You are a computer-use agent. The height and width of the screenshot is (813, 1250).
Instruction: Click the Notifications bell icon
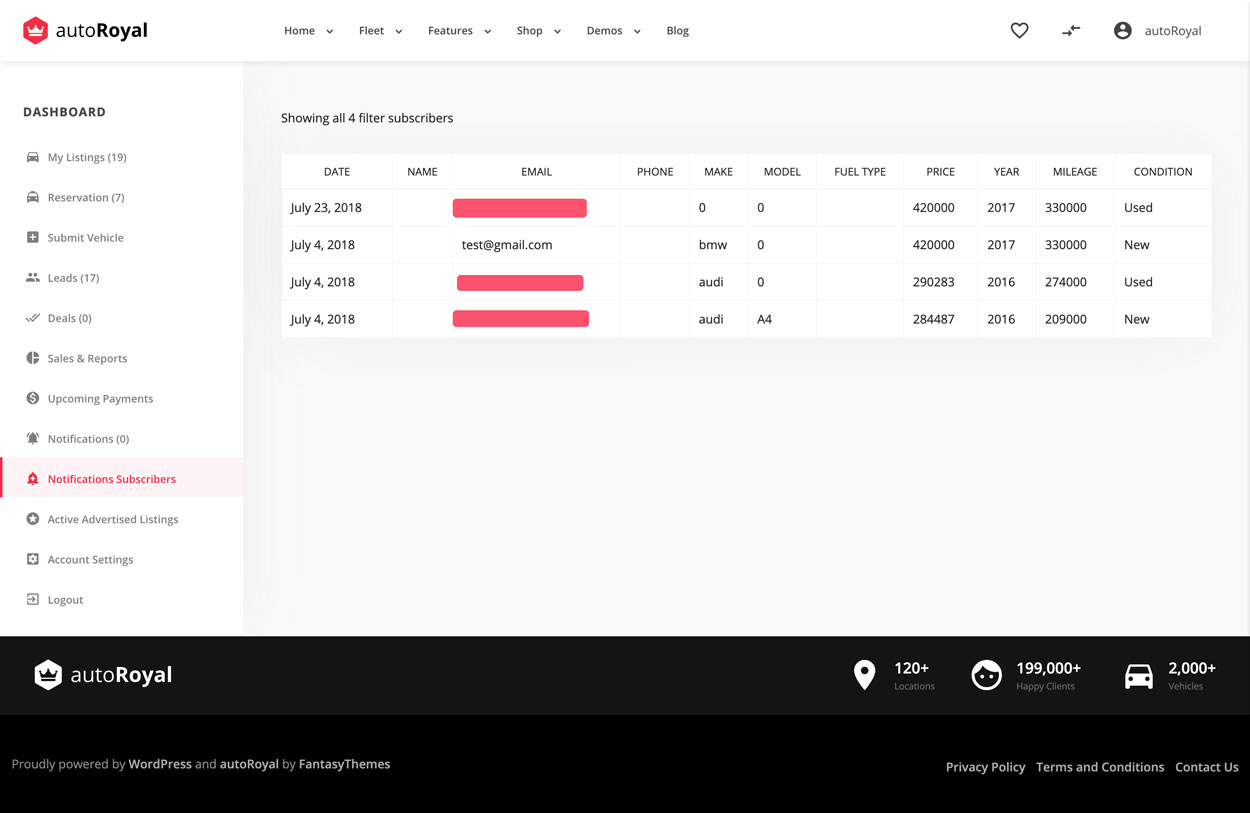[x=33, y=438]
